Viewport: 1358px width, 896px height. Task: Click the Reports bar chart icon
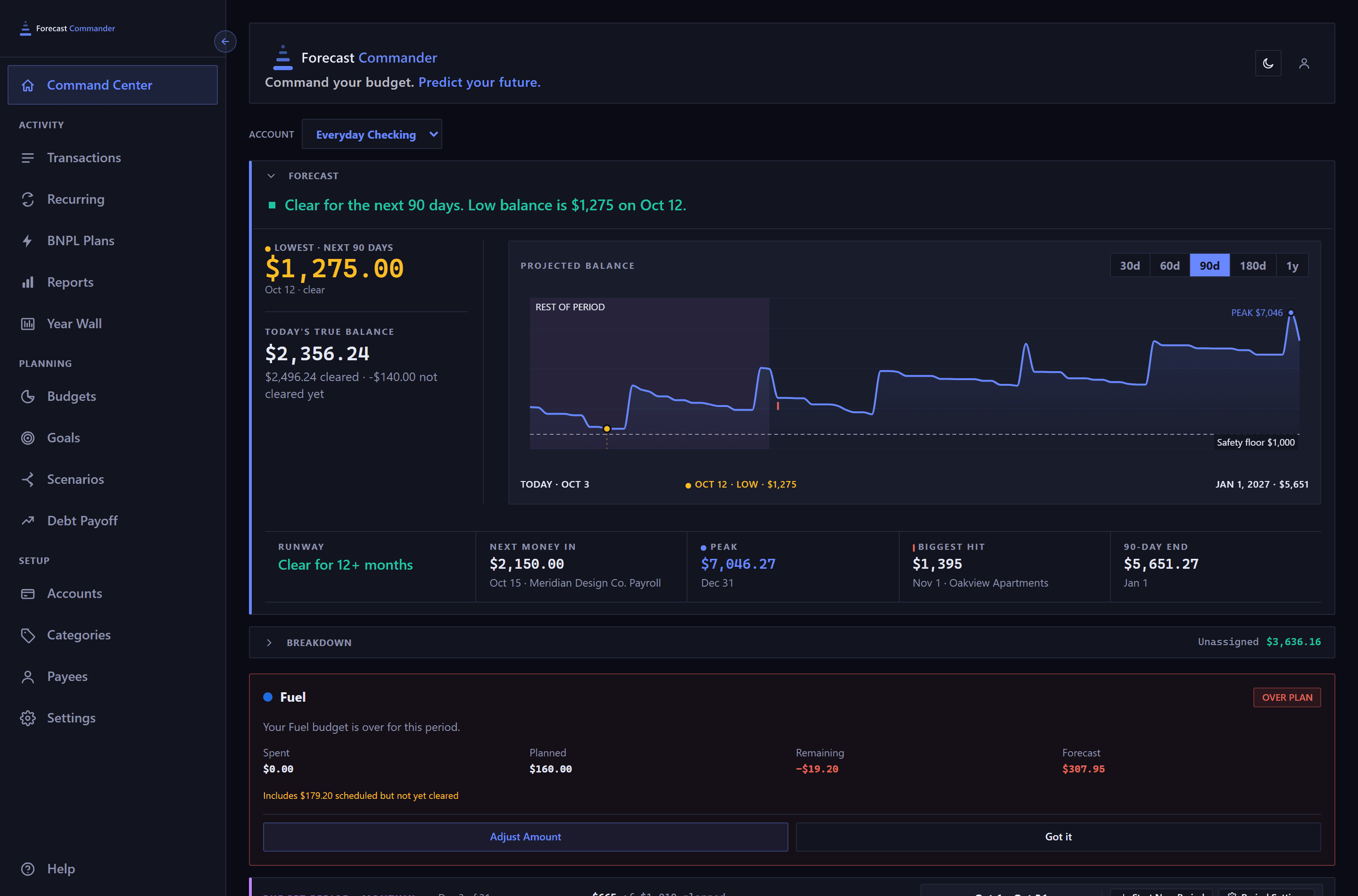(27, 282)
